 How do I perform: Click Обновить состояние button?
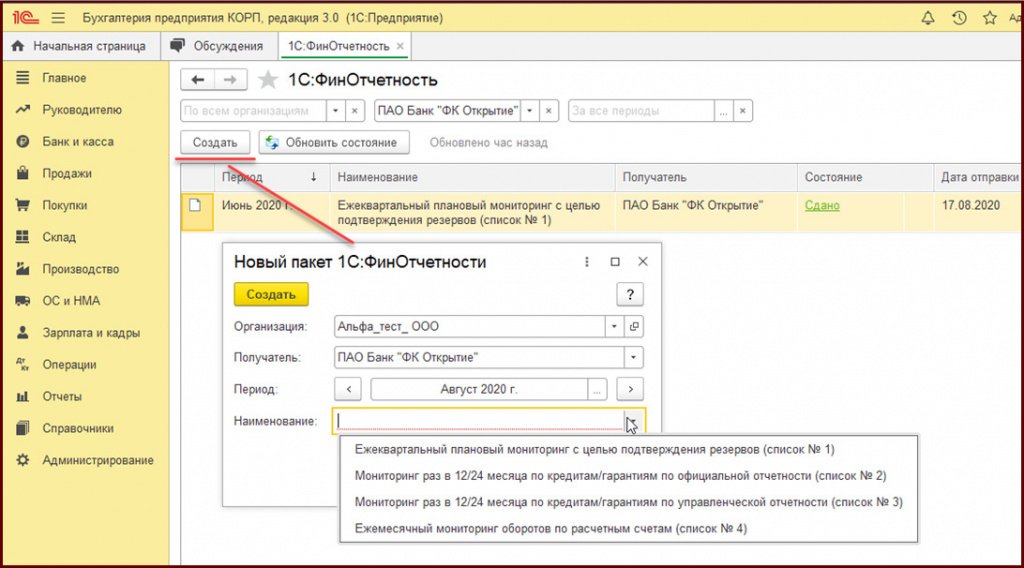pyautogui.click(x=333, y=143)
